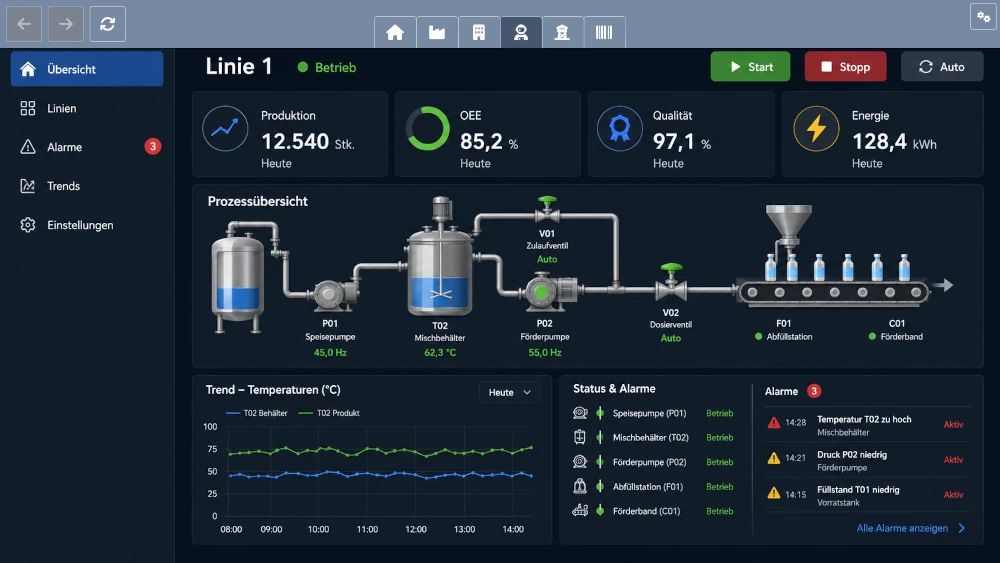Switch the line to Auto mode

click(941, 66)
